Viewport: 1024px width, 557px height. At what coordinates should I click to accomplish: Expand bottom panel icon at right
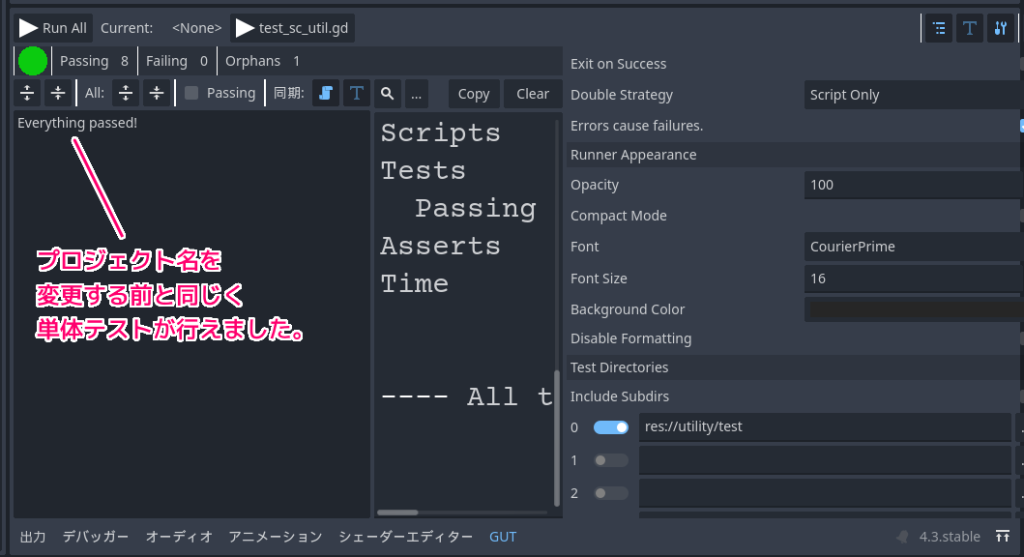(x=1002, y=537)
